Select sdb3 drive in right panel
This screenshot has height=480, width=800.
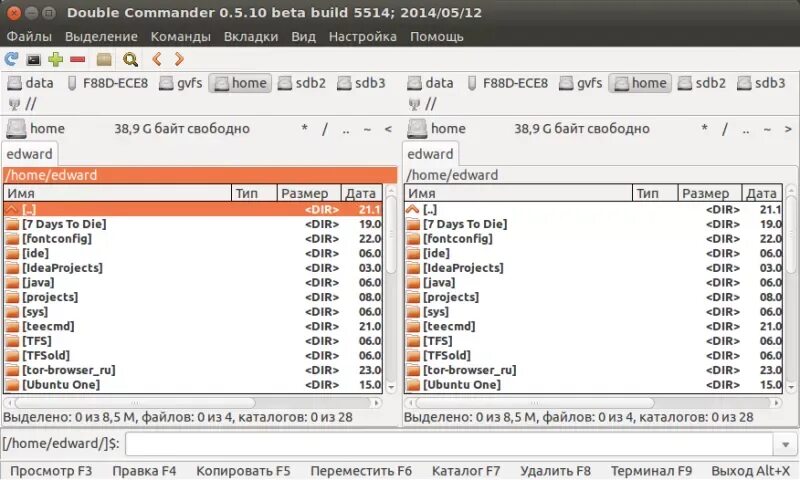[761, 83]
